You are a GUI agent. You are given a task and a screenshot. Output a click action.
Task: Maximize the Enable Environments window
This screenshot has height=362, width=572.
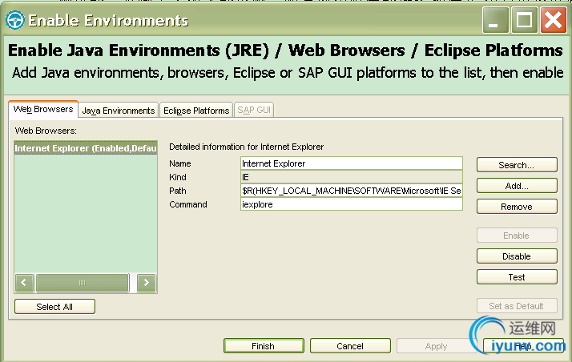click(524, 20)
